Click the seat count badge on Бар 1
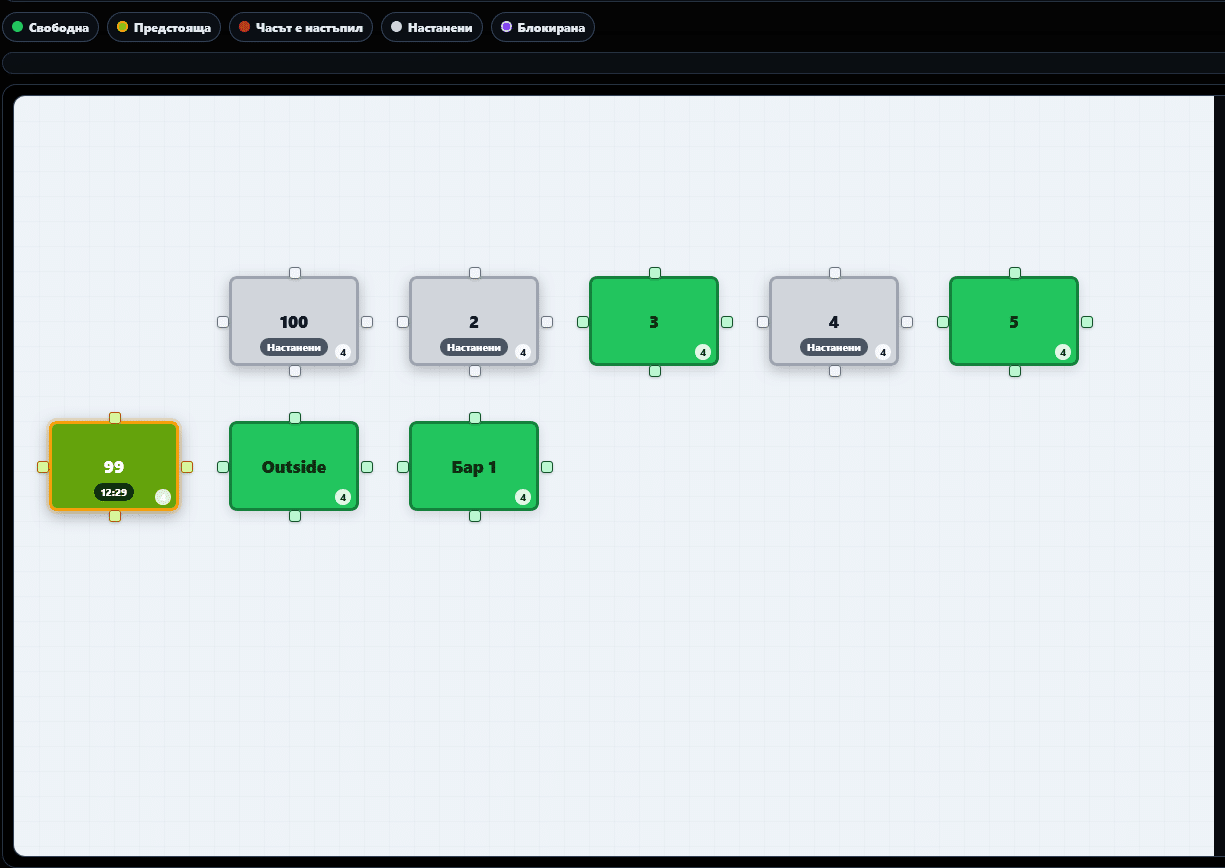 click(x=523, y=497)
